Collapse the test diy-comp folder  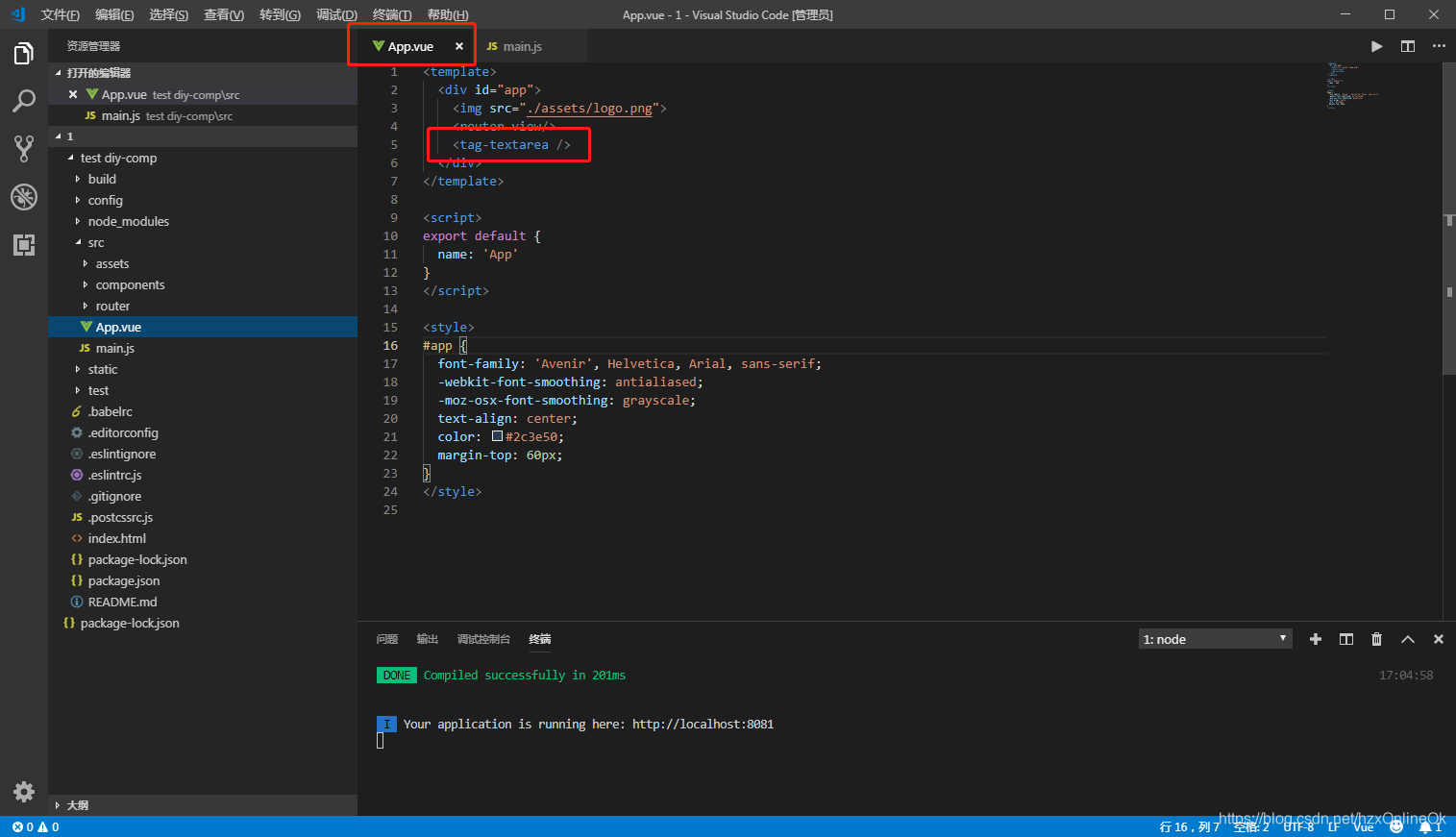point(203,158)
